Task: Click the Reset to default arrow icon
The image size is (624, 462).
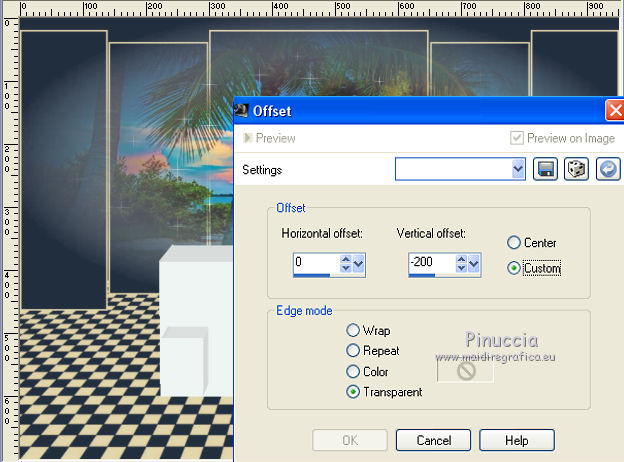Action: (608, 169)
